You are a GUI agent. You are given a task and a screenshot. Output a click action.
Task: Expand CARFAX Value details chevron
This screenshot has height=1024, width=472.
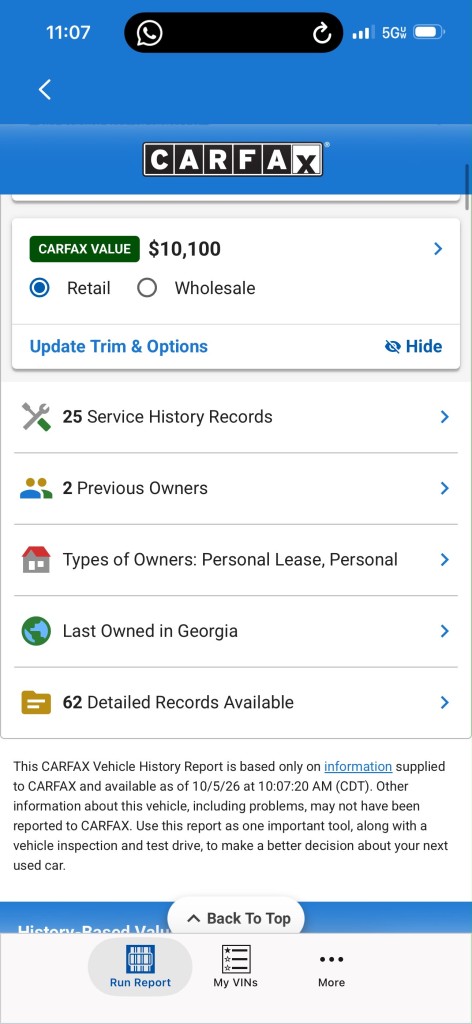click(x=438, y=249)
